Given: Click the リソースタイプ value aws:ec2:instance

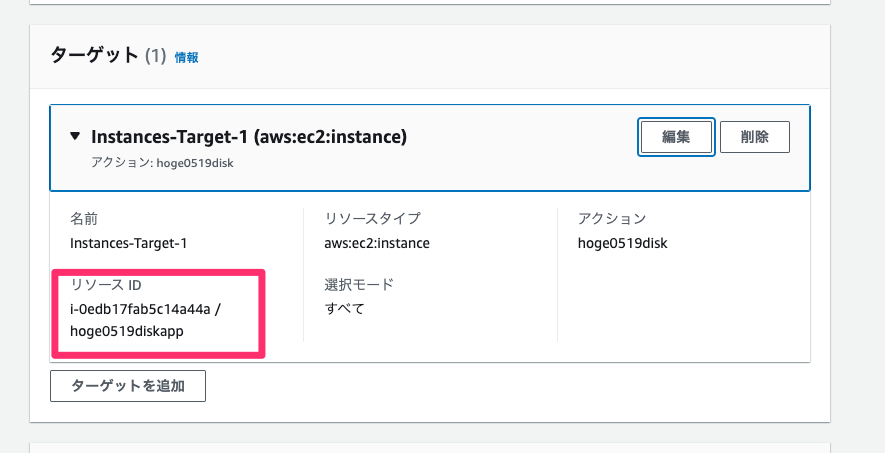Looking at the screenshot, I should coord(377,243).
